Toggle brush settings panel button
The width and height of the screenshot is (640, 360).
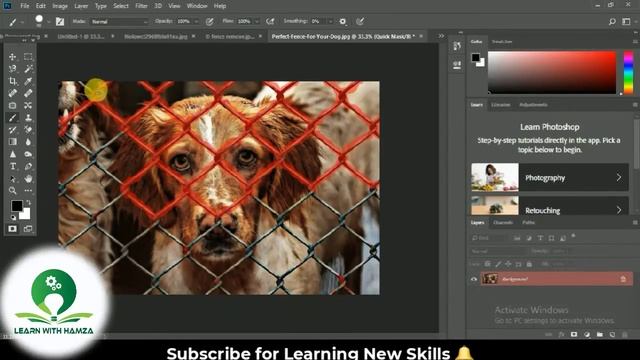point(60,21)
